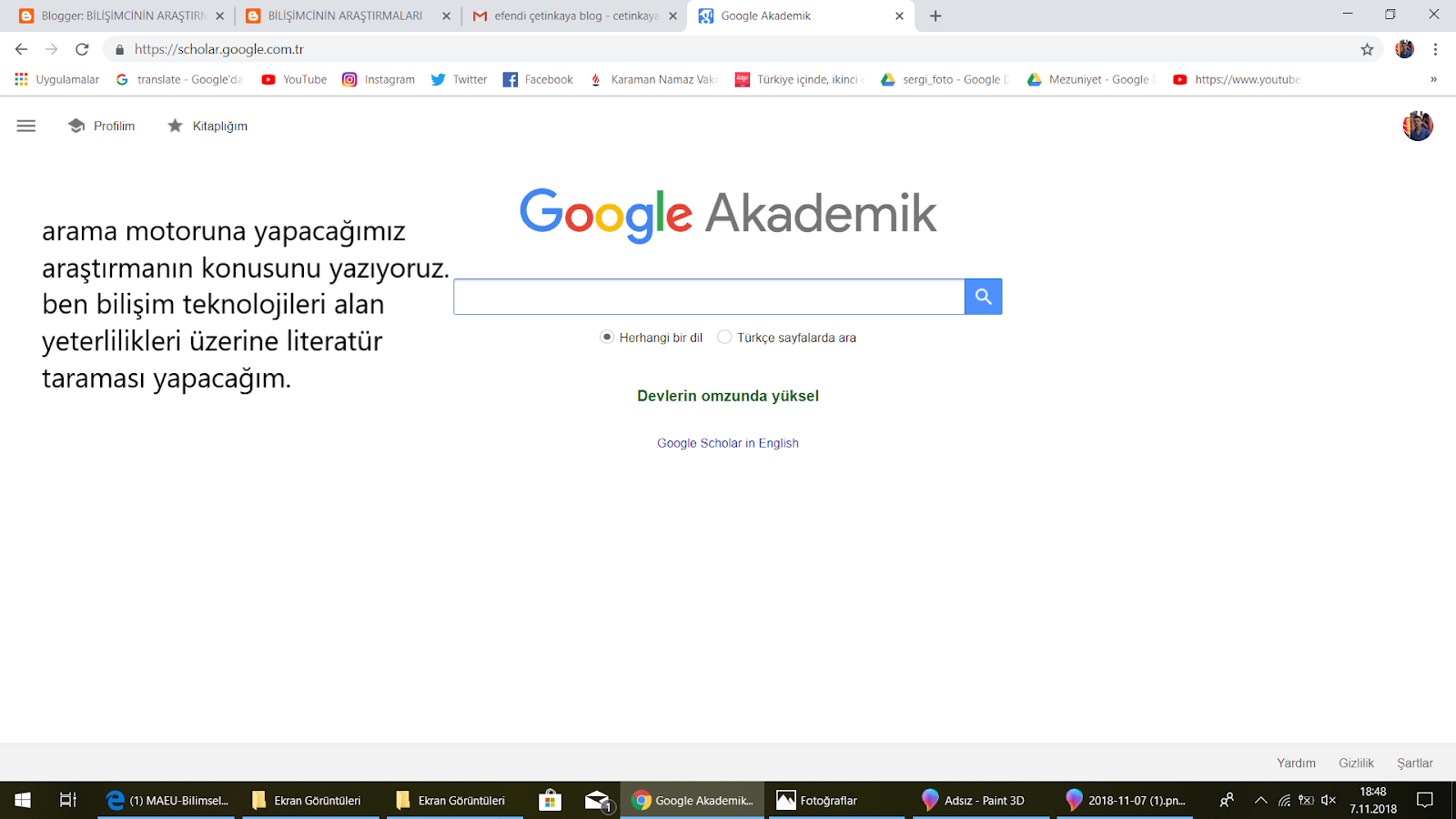This screenshot has width=1456, height=819.
Task: Open Microsoft Store from the taskbar
Action: (x=550, y=800)
